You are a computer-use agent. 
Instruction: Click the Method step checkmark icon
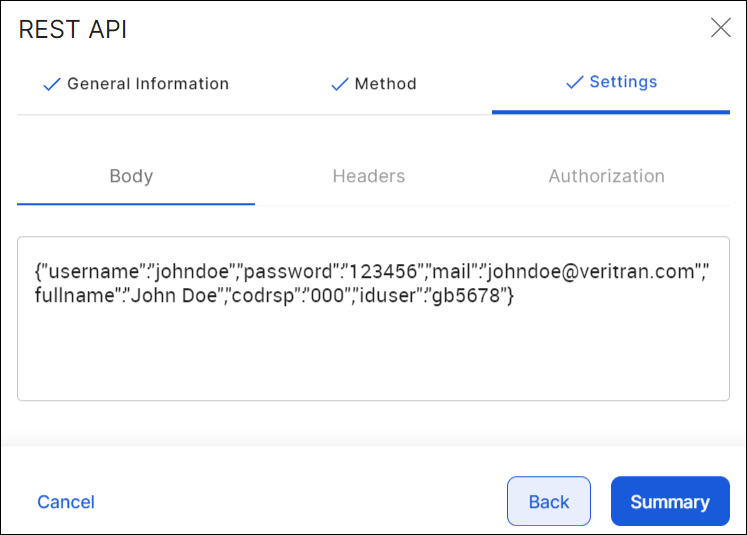click(x=340, y=85)
